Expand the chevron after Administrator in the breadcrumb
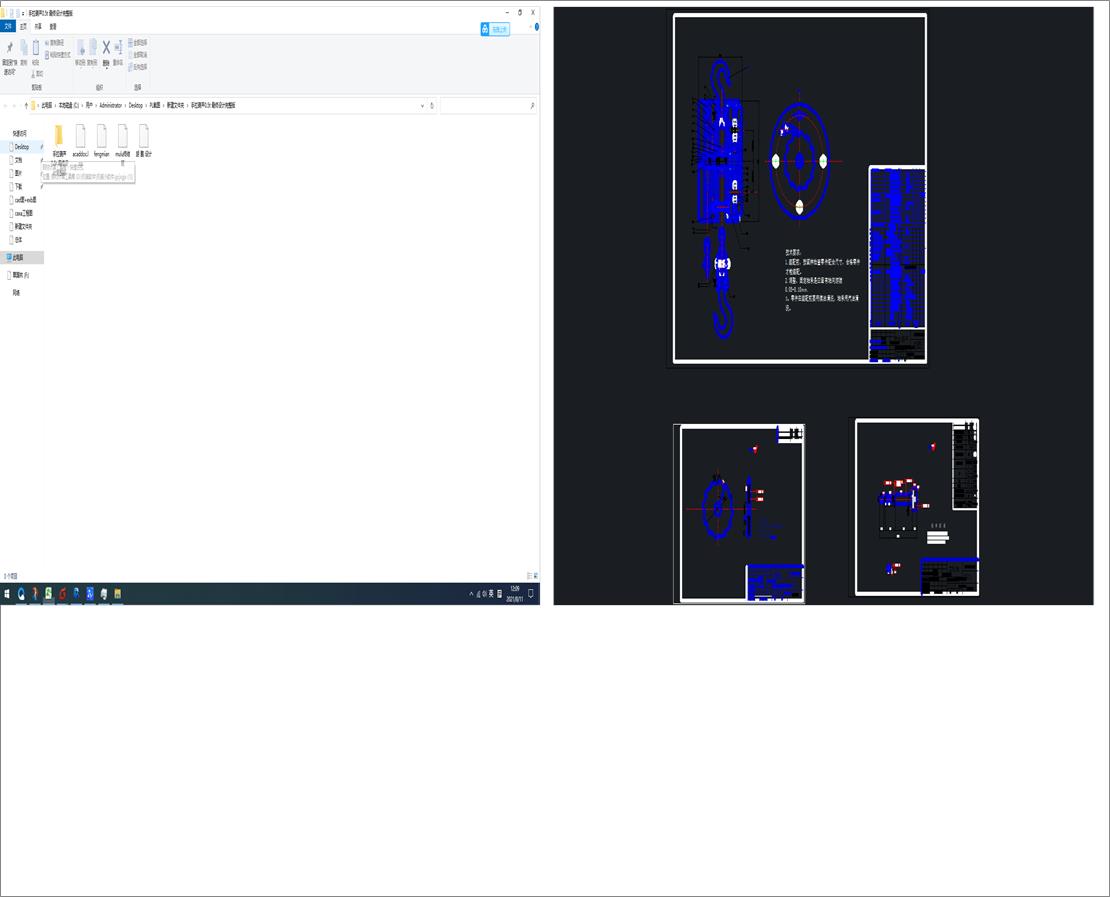Viewport: 1110px width, 897px height. point(125,105)
